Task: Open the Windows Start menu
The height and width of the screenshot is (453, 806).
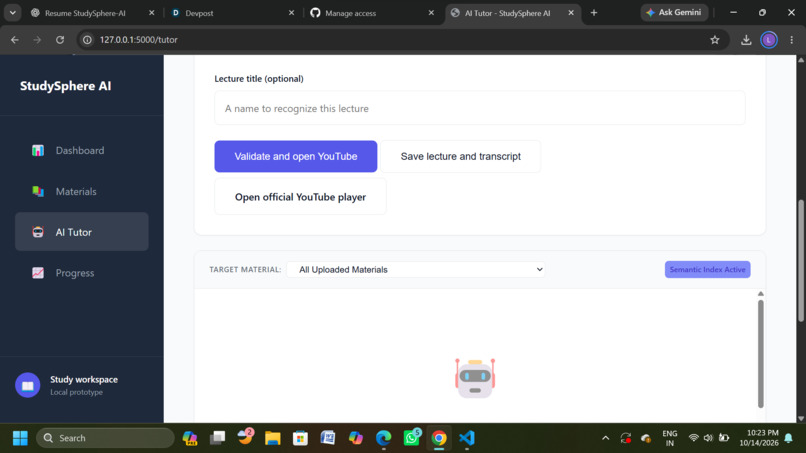Action: click(x=20, y=438)
